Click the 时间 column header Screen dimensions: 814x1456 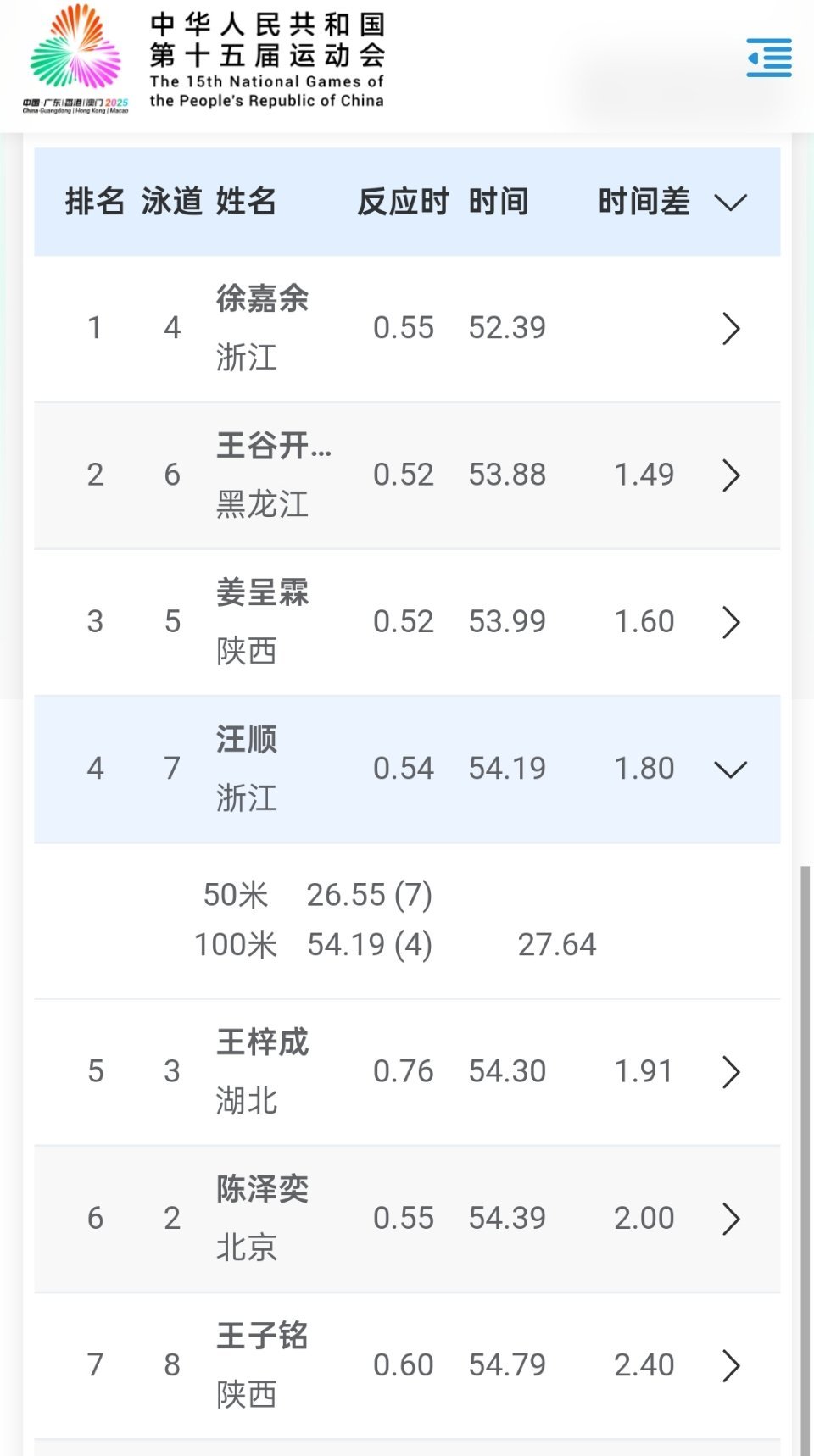(499, 202)
